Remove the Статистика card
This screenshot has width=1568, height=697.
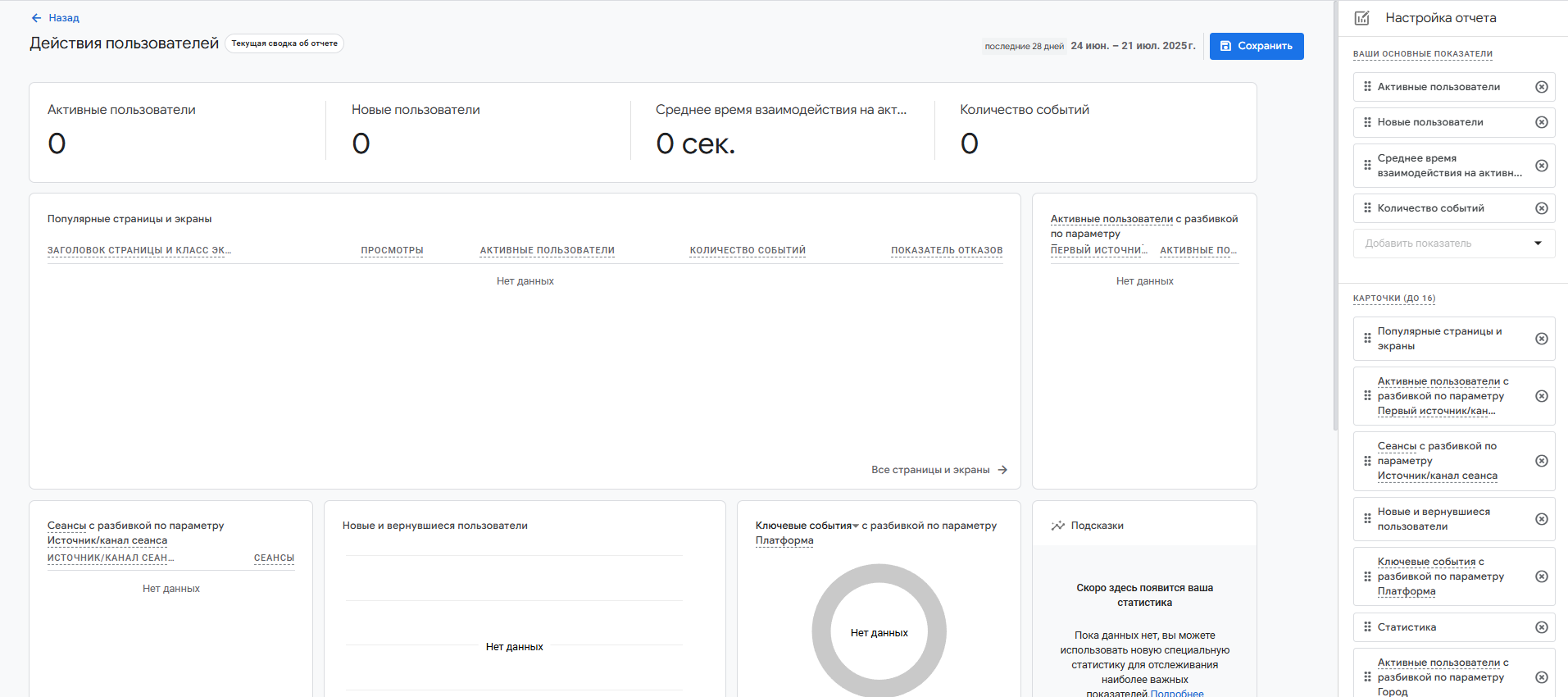(x=1542, y=627)
